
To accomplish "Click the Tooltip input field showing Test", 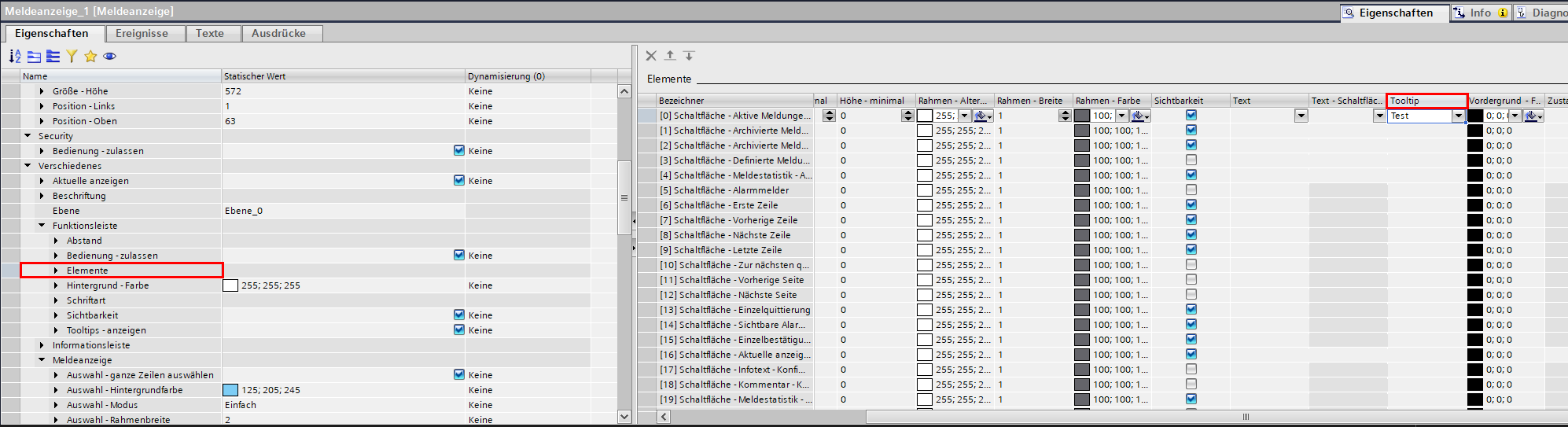I will coord(1419,116).
